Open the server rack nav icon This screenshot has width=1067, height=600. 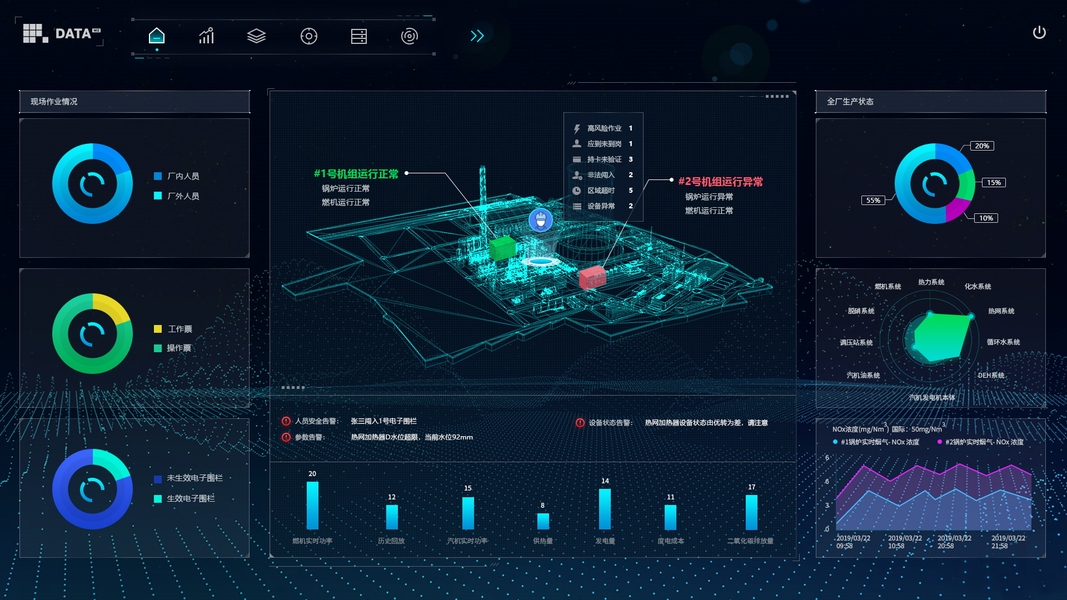(x=359, y=36)
